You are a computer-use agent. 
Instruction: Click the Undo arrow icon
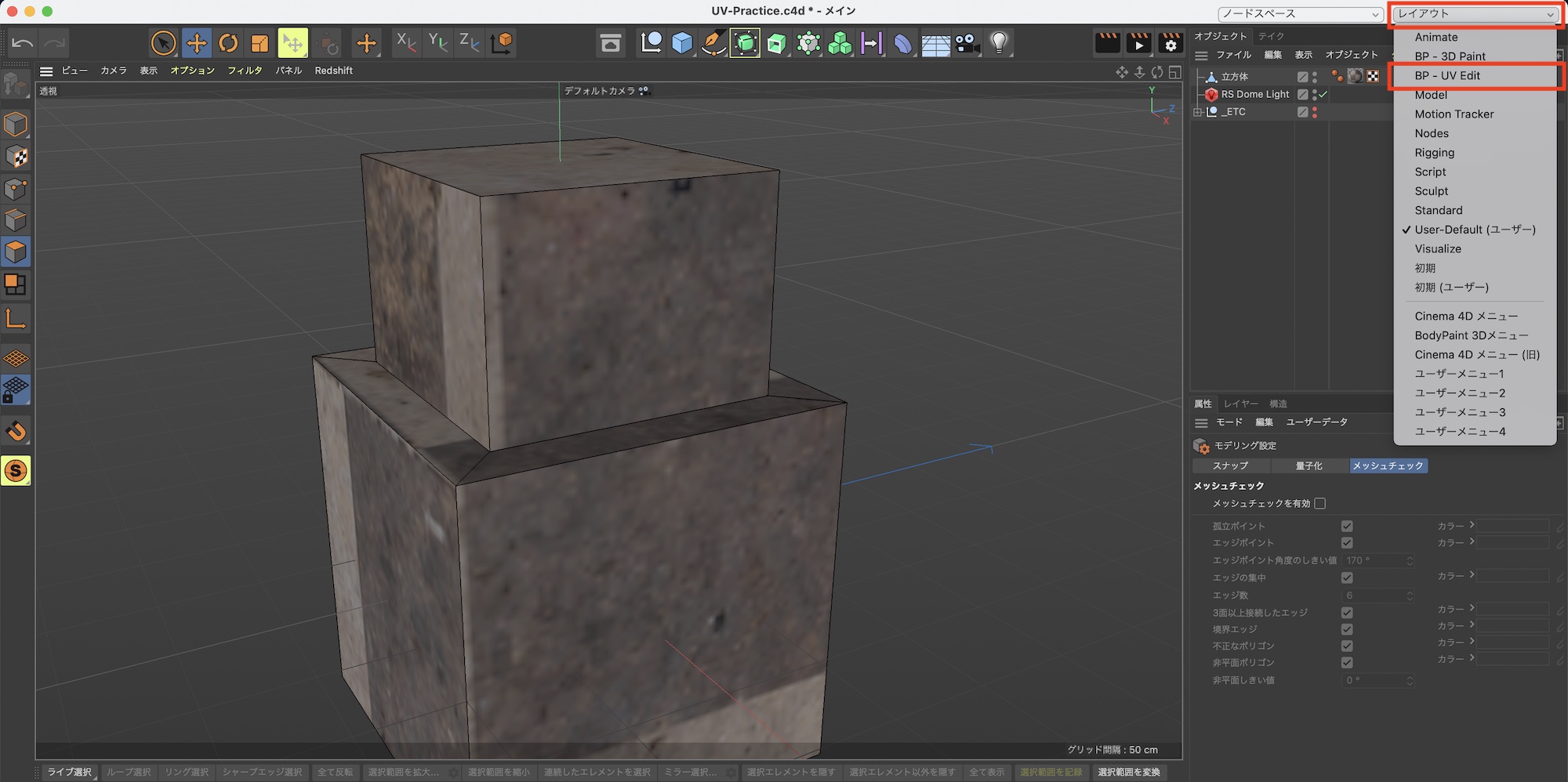[x=23, y=43]
